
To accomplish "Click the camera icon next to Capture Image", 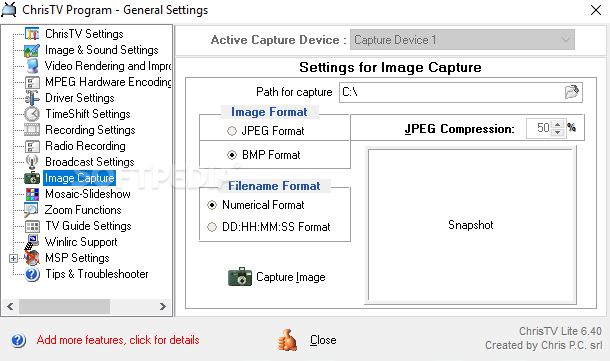I will pos(240,277).
